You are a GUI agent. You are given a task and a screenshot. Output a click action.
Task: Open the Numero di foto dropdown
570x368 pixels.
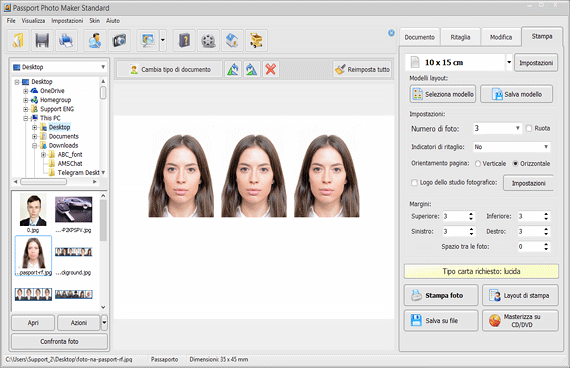[497, 128]
